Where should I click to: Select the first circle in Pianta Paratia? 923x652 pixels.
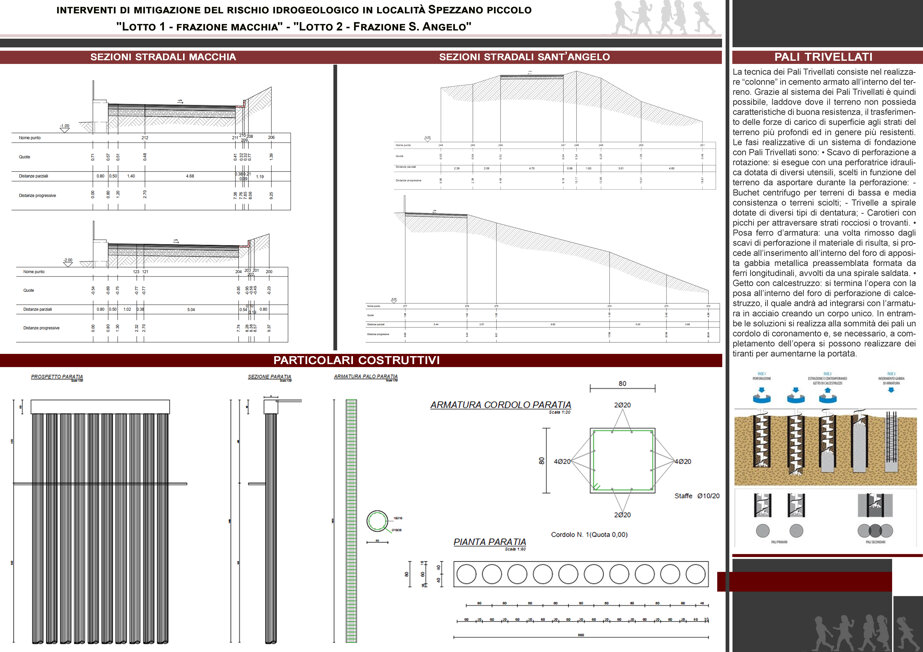coord(466,574)
